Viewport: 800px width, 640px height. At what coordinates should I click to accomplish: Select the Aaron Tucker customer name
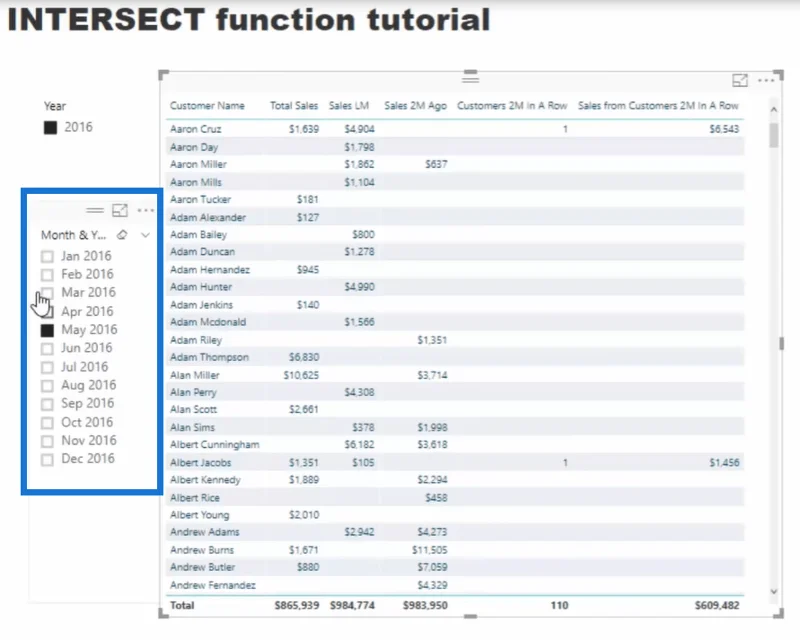pos(201,200)
